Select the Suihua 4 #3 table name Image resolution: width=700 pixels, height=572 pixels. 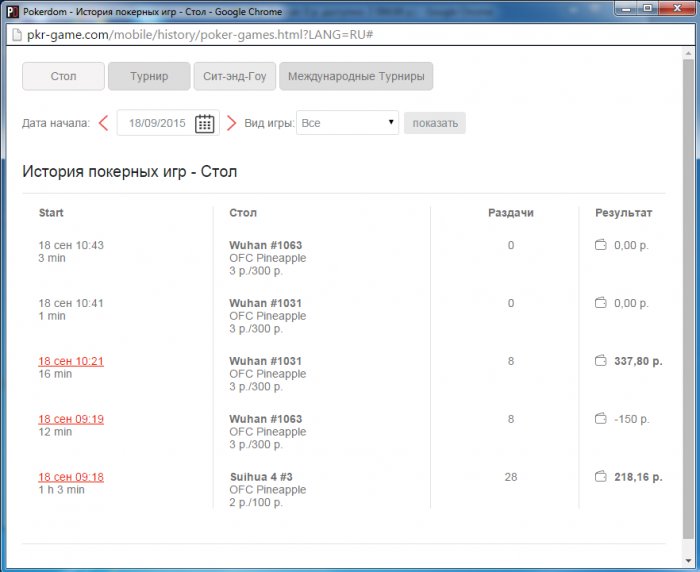coord(261,477)
